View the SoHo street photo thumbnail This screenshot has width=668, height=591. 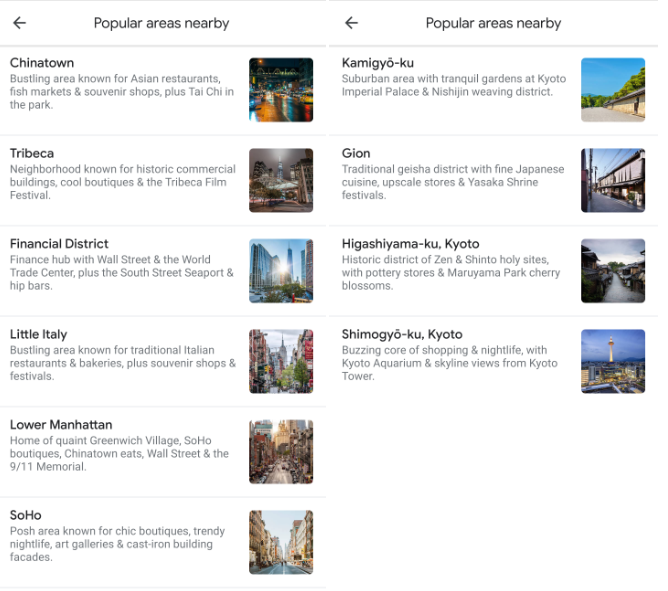pos(281,542)
